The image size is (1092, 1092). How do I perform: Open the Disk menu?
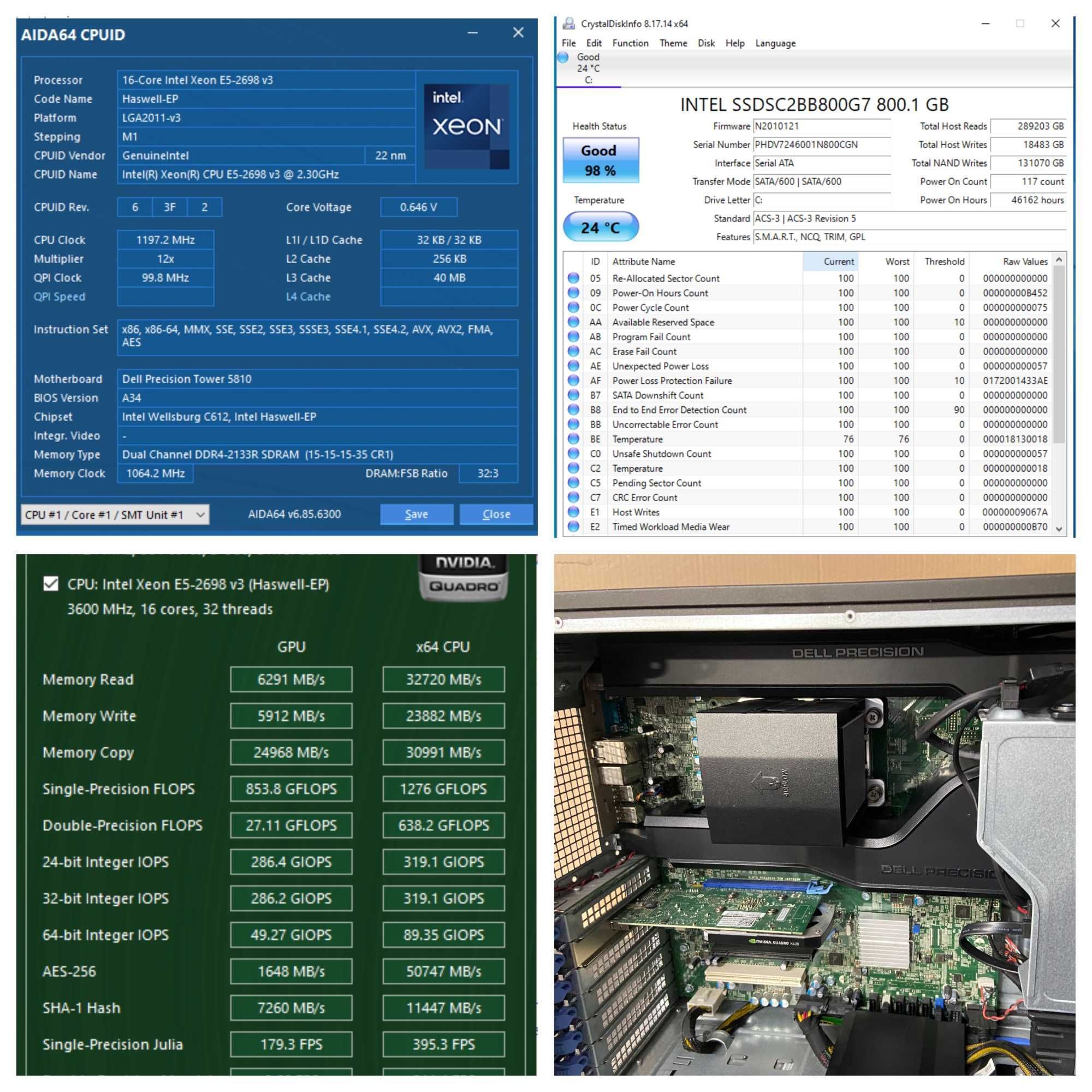706,43
